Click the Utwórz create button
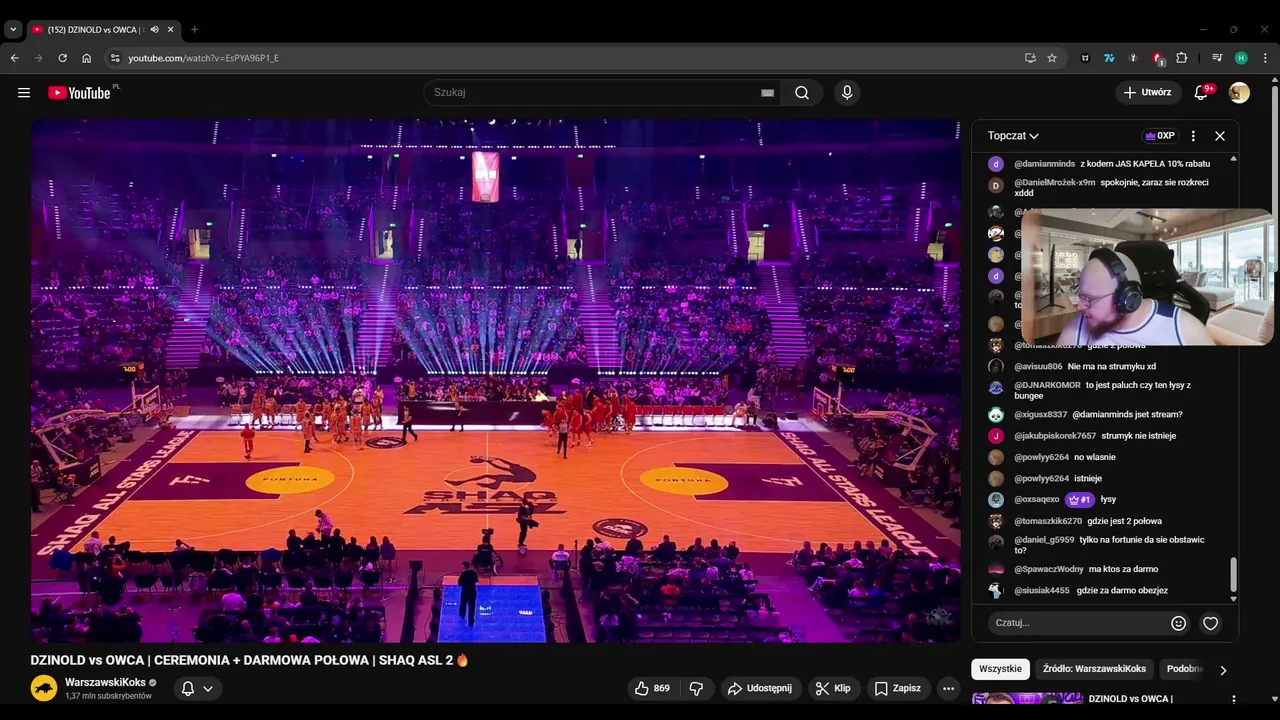This screenshot has height=720, width=1280. tap(1147, 93)
